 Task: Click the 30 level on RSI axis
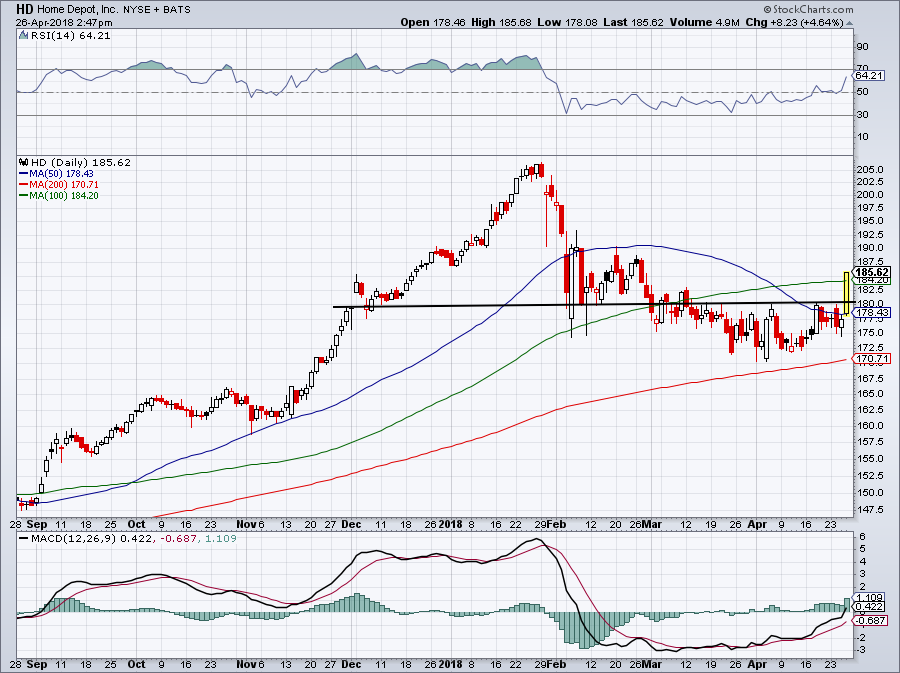[863, 115]
